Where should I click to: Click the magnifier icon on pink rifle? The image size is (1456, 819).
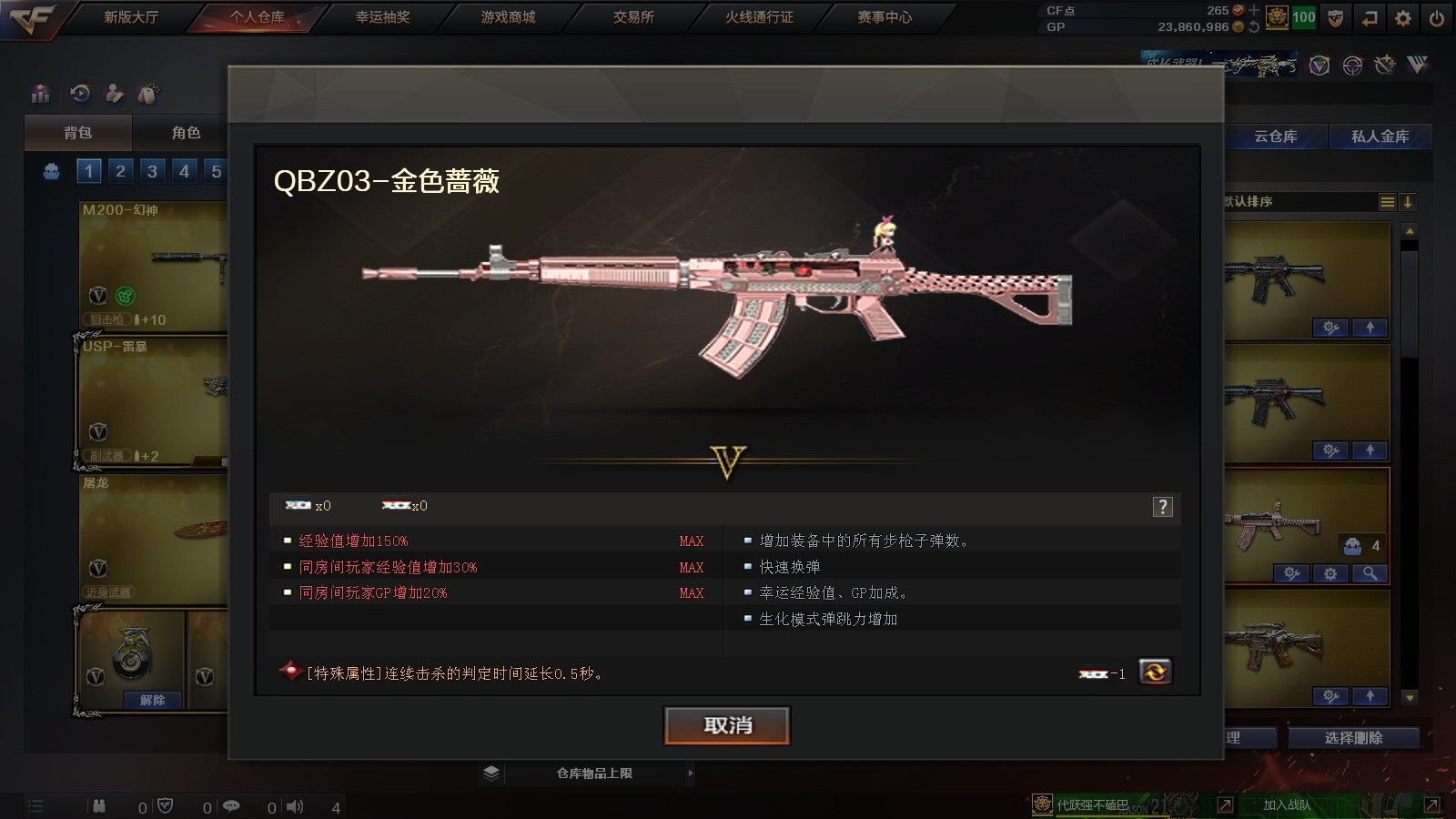[1370, 573]
